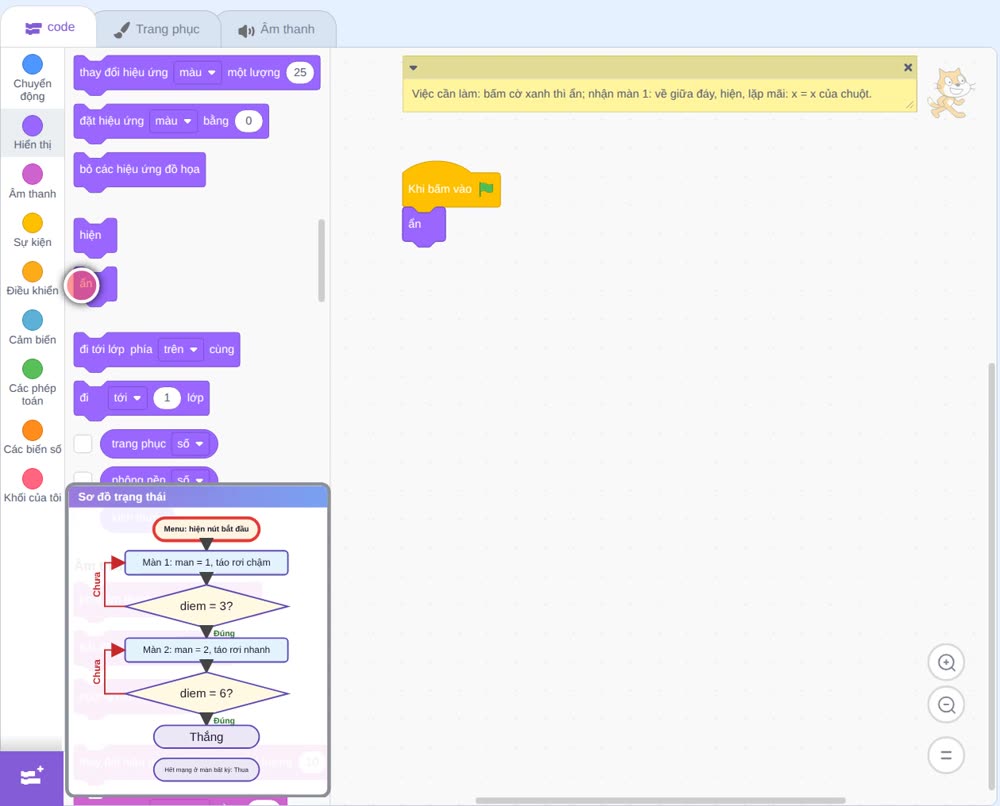
Task: Click the Thắng node in the state diagram
Action: click(x=206, y=736)
